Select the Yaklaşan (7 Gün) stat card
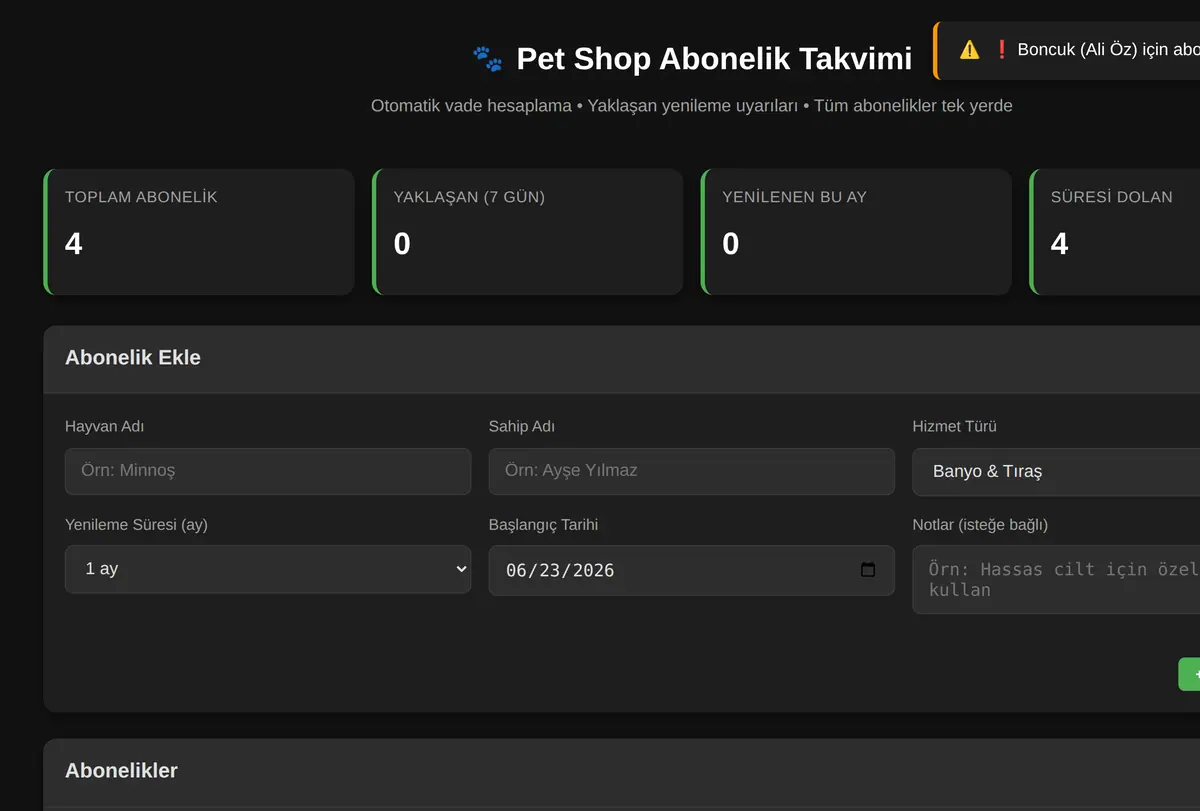This screenshot has width=1200, height=811. coord(528,232)
